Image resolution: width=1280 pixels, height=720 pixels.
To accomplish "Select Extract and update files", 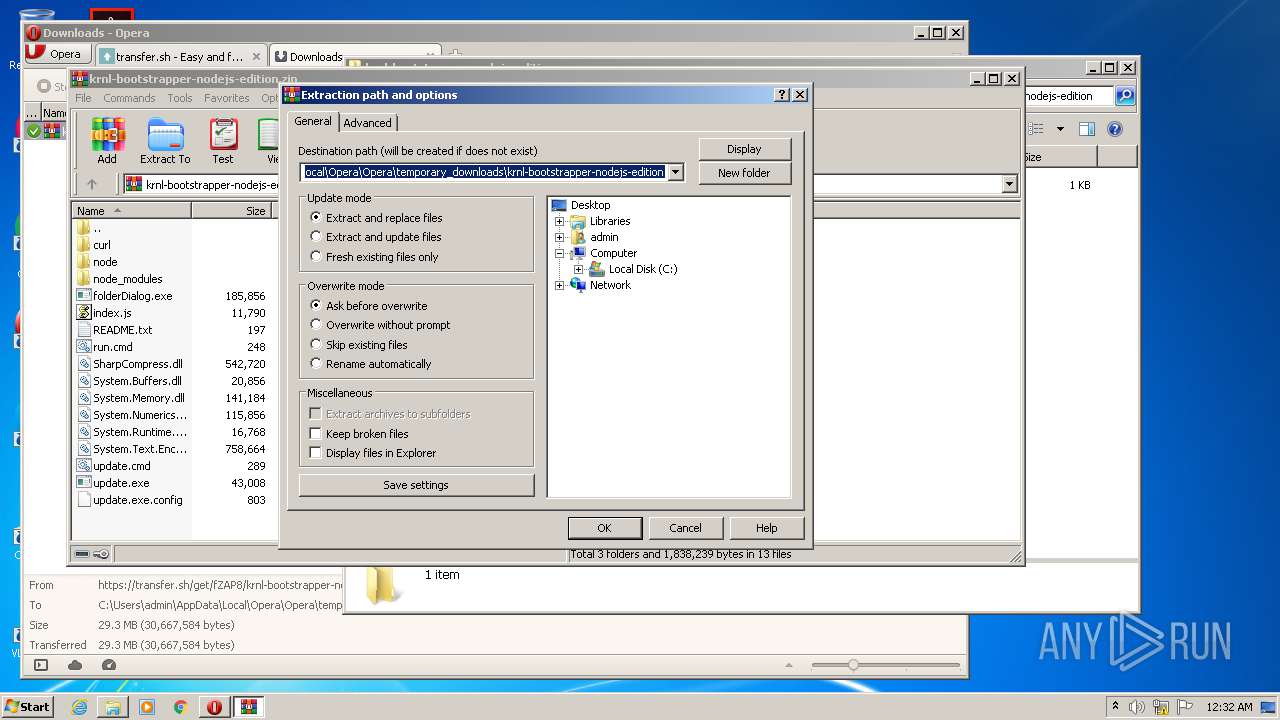I will 316,237.
